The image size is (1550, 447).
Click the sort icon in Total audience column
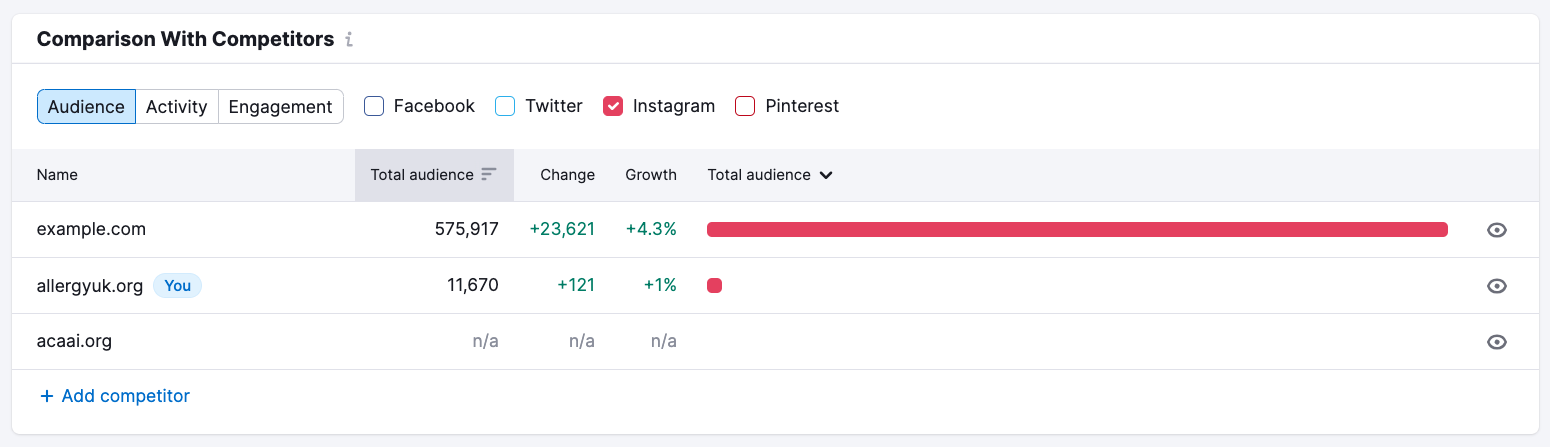pos(488,175)
